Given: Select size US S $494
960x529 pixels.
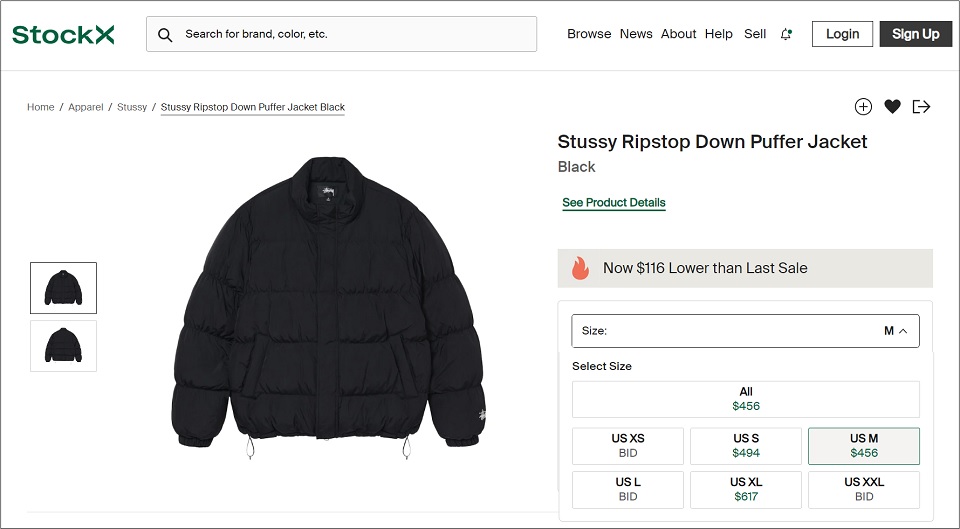Looking at the screenshot, I should tap(746, 446).
